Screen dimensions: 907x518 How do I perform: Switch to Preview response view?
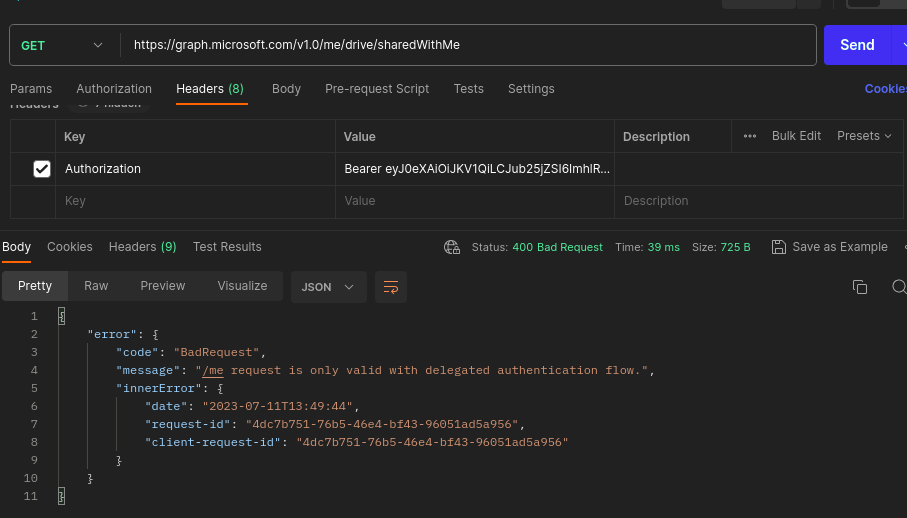pos(163,286)
